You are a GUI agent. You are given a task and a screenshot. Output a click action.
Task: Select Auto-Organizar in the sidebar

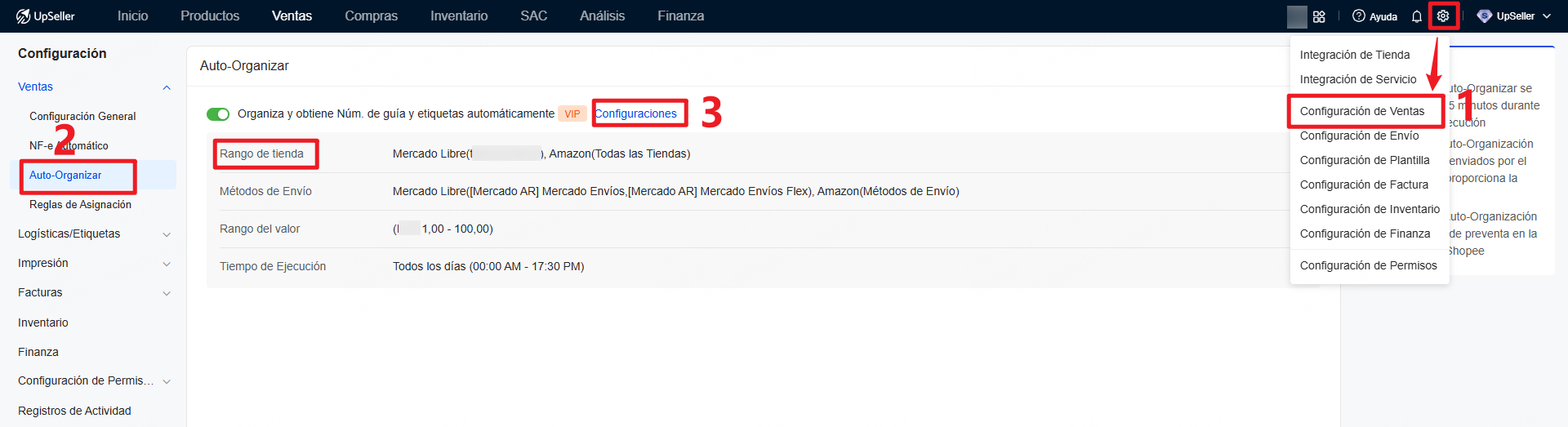point(65,176)
